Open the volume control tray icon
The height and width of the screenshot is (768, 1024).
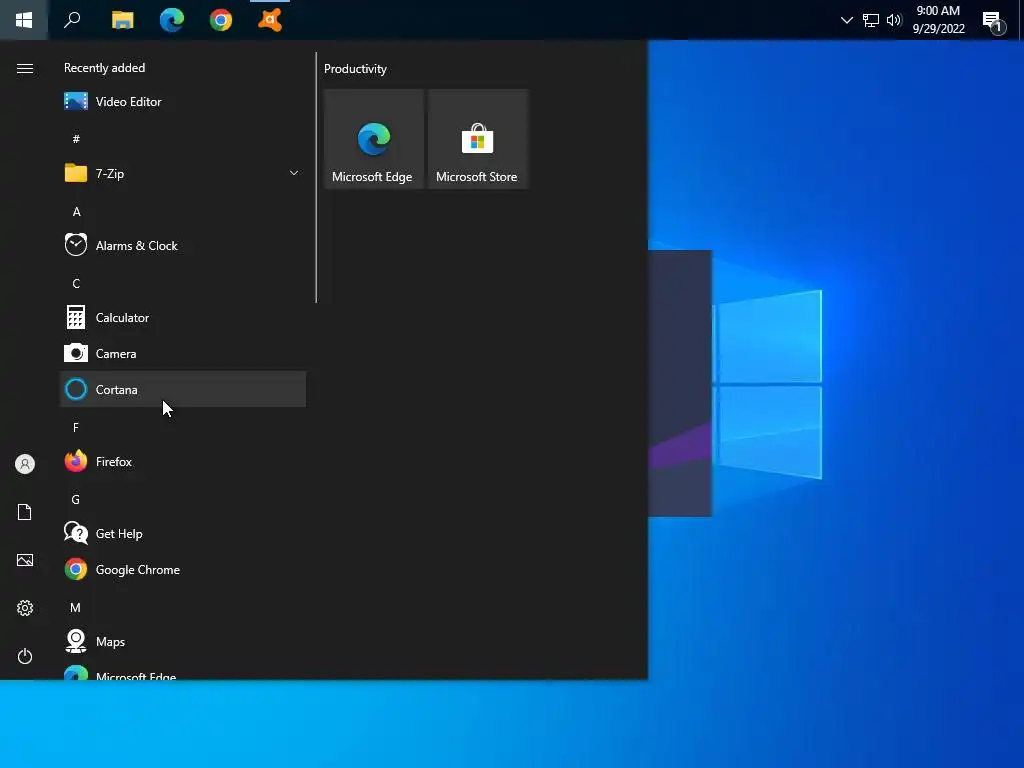pos(894,20)
